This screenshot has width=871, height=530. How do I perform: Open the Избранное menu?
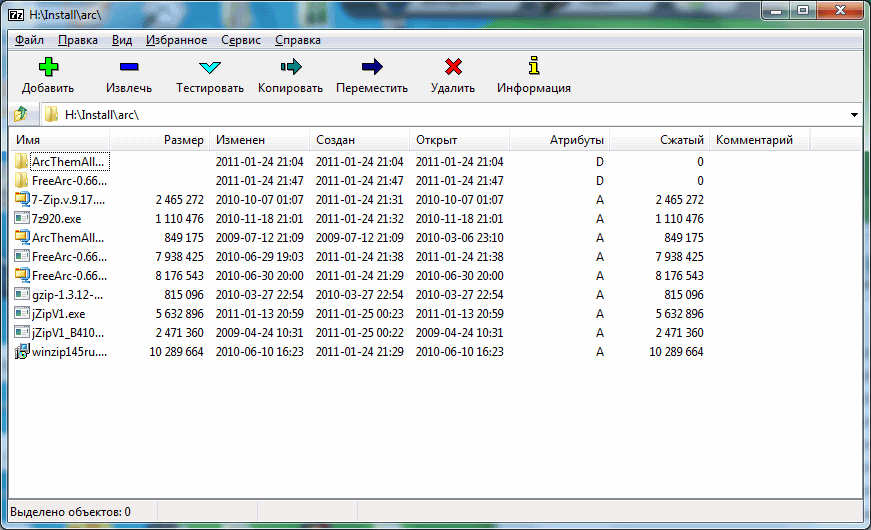click(x=177, y=40)
